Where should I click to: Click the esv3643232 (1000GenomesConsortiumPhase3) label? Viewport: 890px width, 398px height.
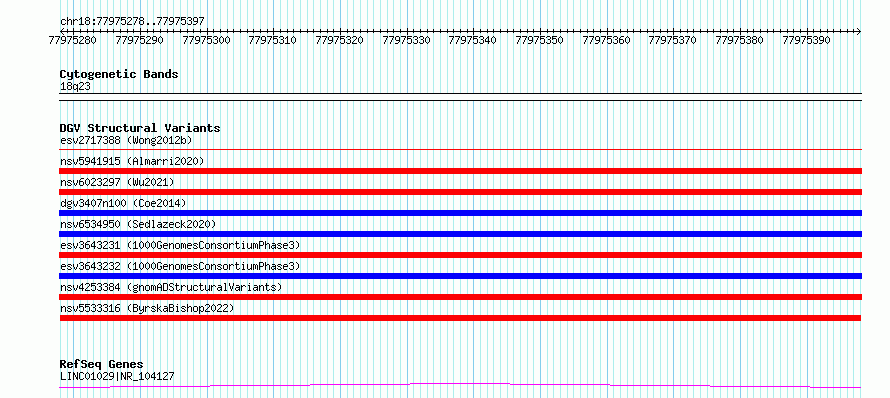180,266
